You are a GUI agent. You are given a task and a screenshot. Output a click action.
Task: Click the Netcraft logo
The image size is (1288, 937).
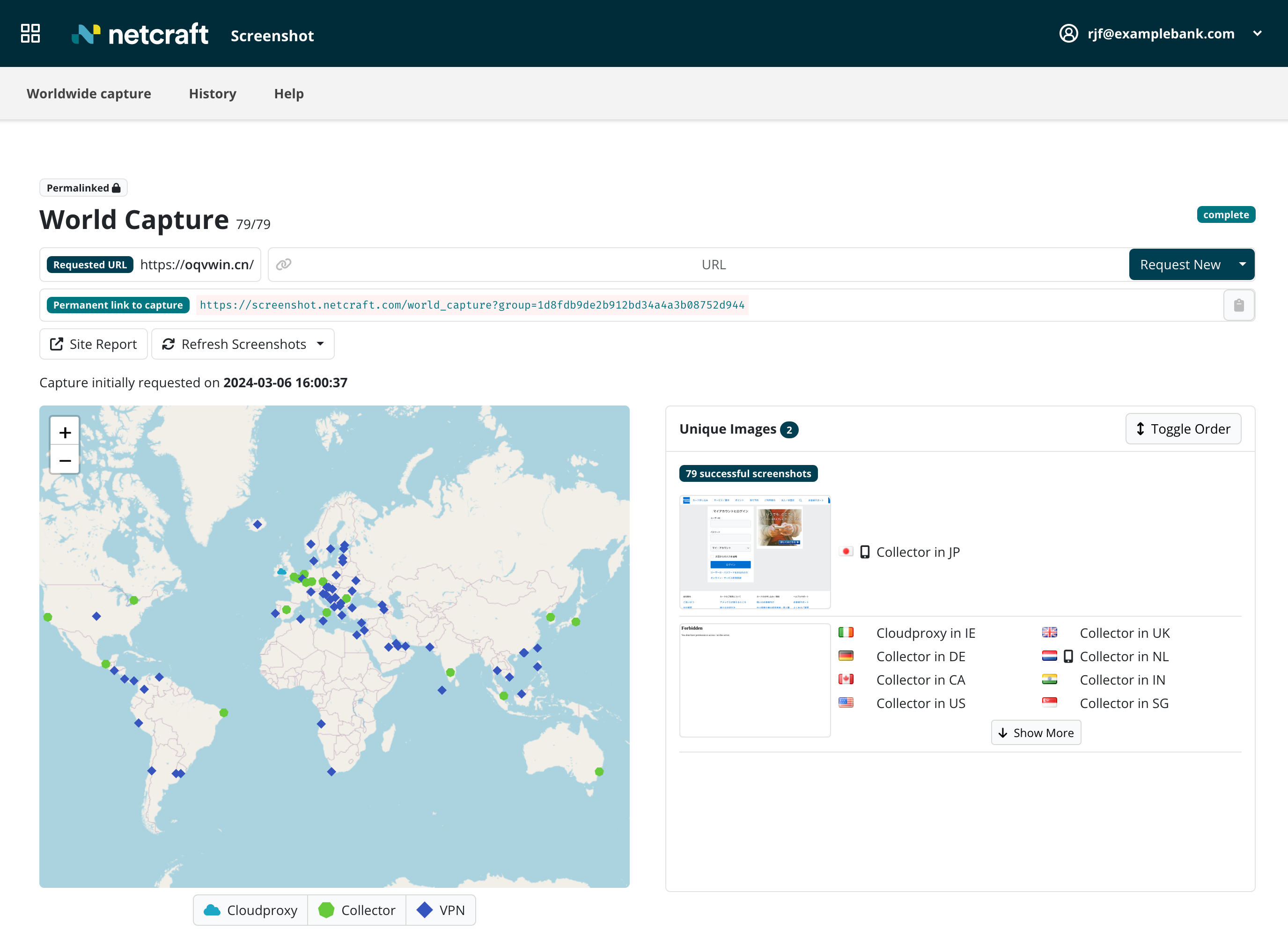click(140, 34)
